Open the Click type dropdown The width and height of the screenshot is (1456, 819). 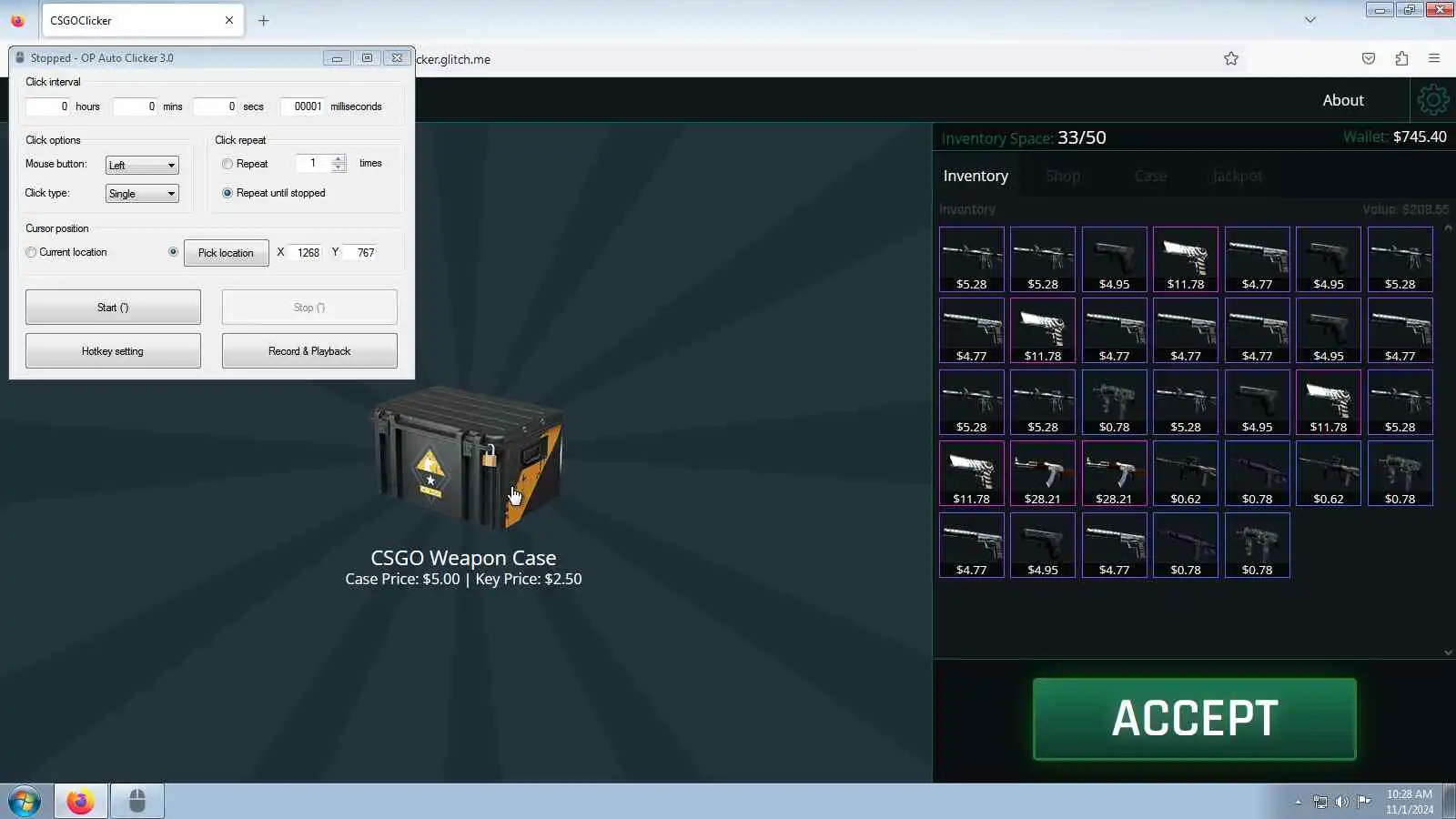coord(142,193)
